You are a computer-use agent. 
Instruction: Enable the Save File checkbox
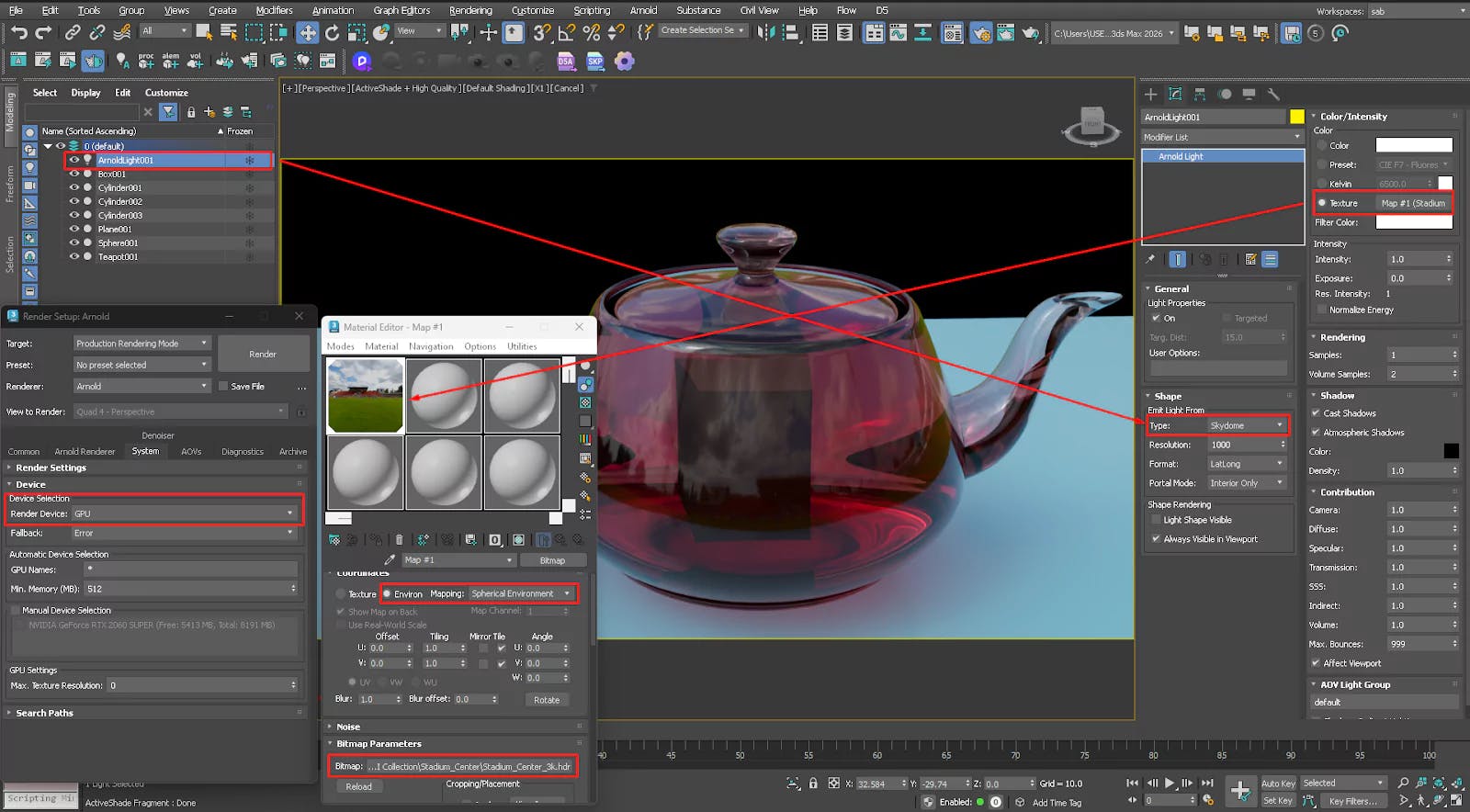point(223,387)
